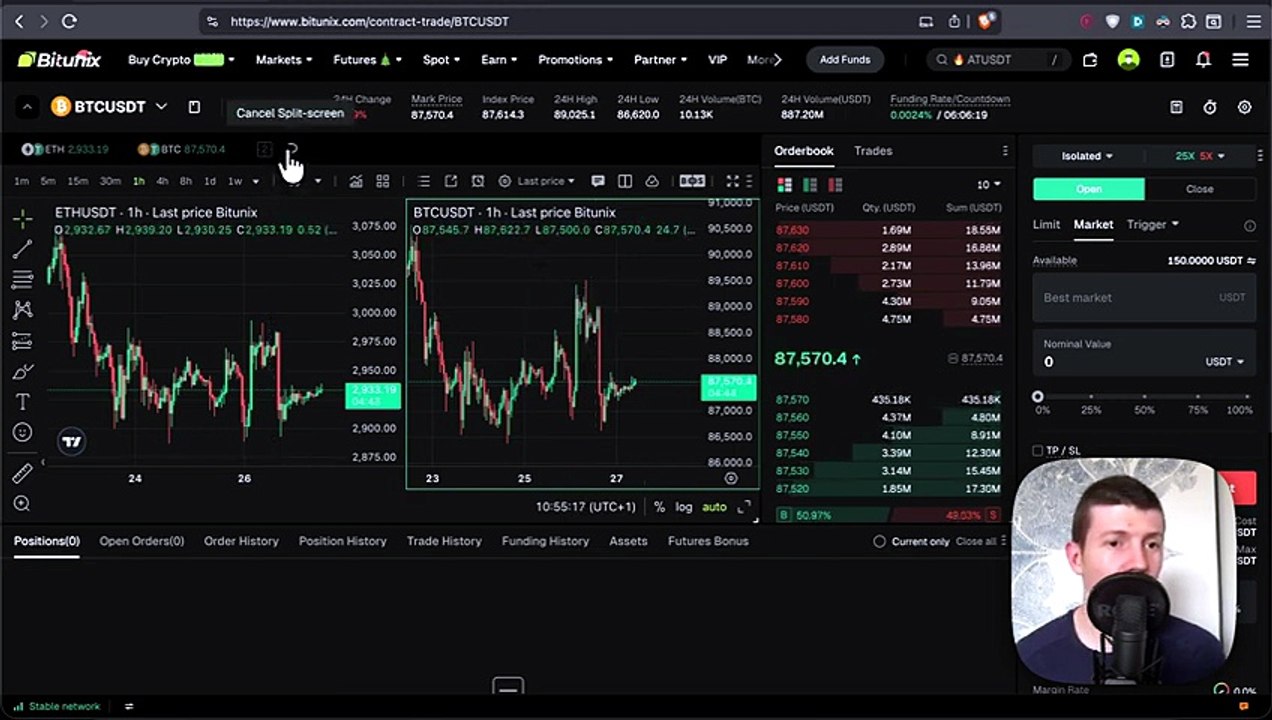
Task: Open the Futures Bonus tab
Action: [708, 541]
